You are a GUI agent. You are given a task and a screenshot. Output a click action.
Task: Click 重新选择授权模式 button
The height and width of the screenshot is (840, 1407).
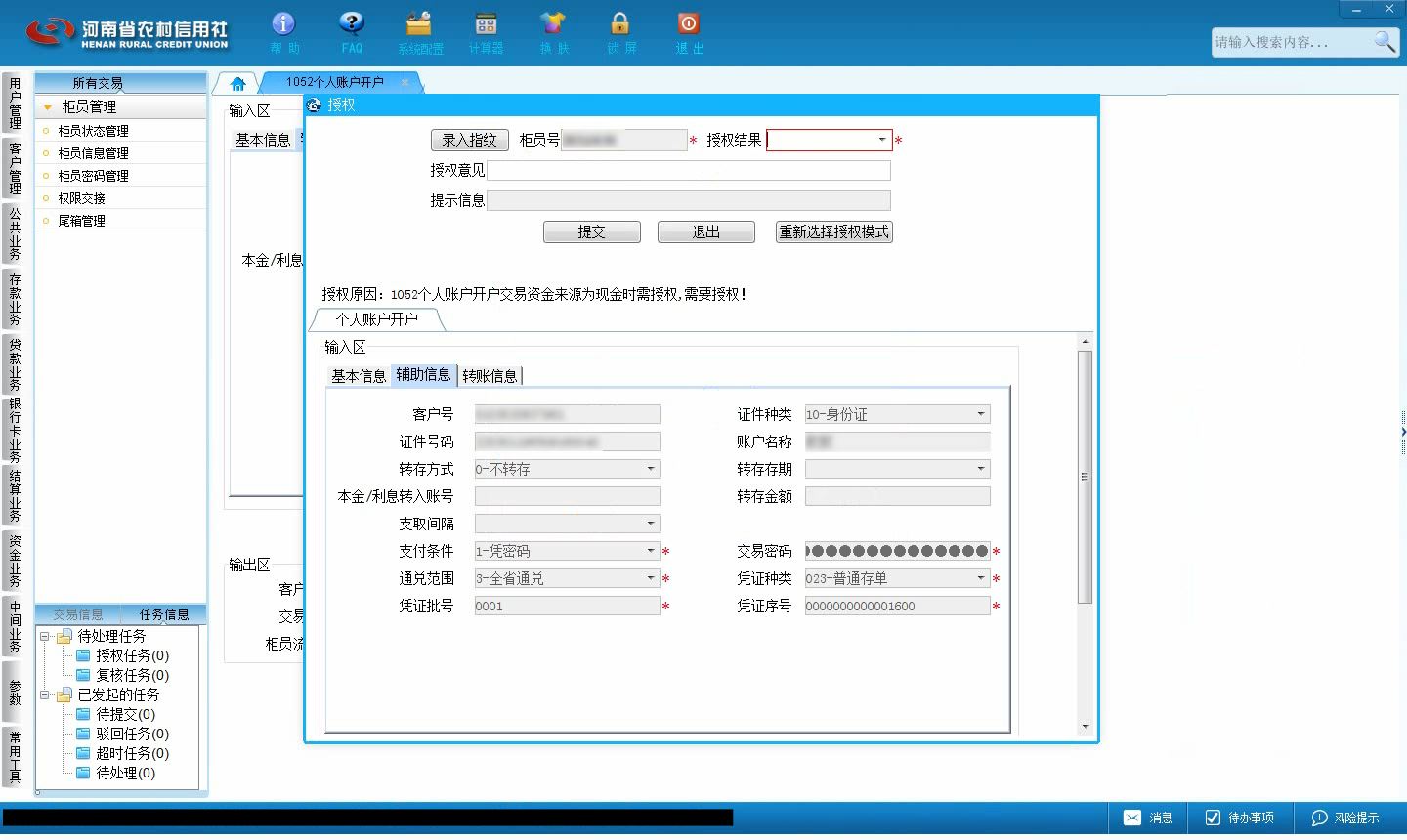pyautogui.click(x=833, y=231)
